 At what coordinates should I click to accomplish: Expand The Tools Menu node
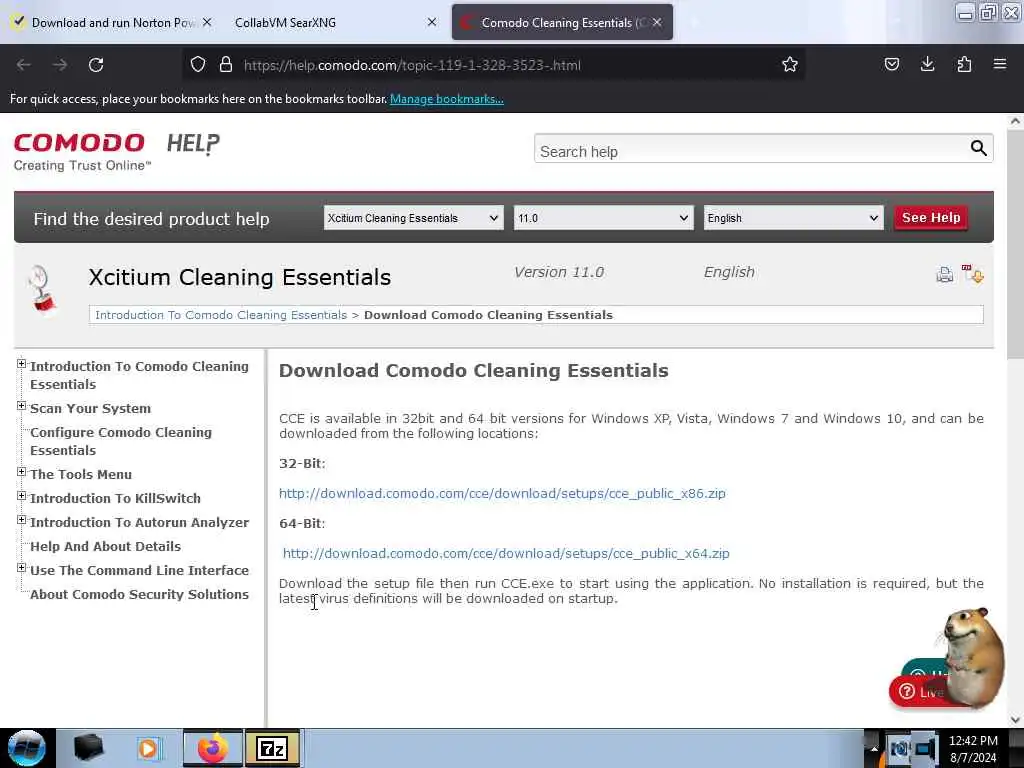tap(22, 472)
